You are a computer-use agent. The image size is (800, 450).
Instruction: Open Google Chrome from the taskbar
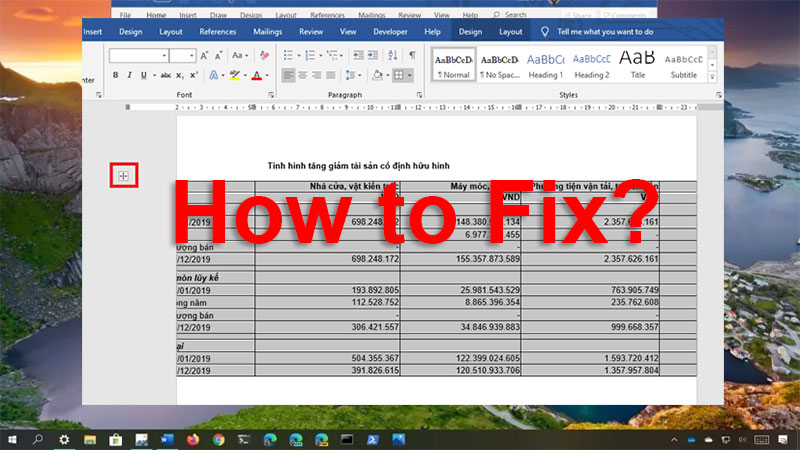coord(218,439)
